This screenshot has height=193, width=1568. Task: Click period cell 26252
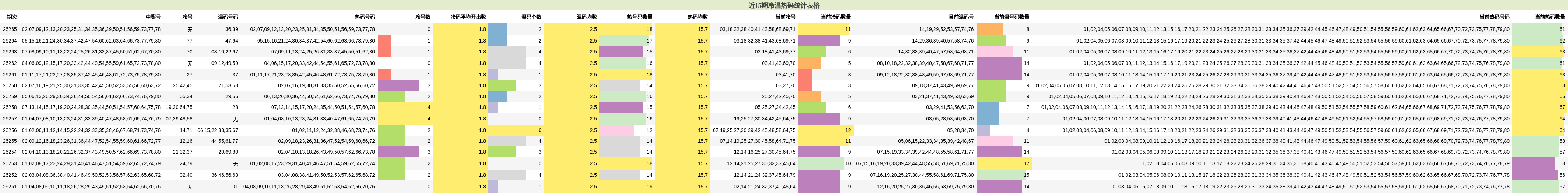[10, 175]
